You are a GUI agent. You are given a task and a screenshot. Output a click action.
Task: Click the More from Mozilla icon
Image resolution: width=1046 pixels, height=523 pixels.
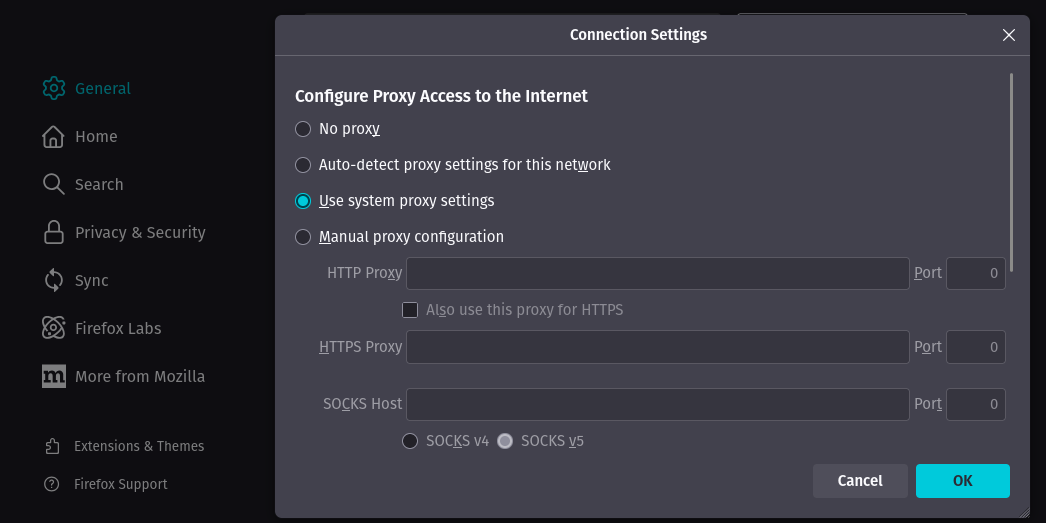pos(54,376)
